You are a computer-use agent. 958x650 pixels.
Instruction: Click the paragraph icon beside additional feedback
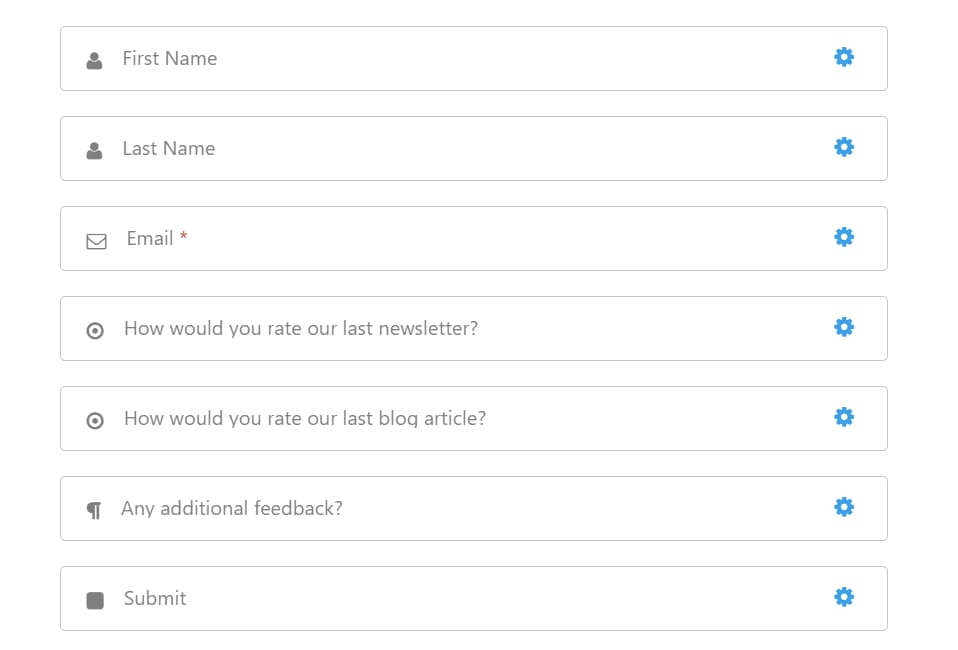pos(94,510)
